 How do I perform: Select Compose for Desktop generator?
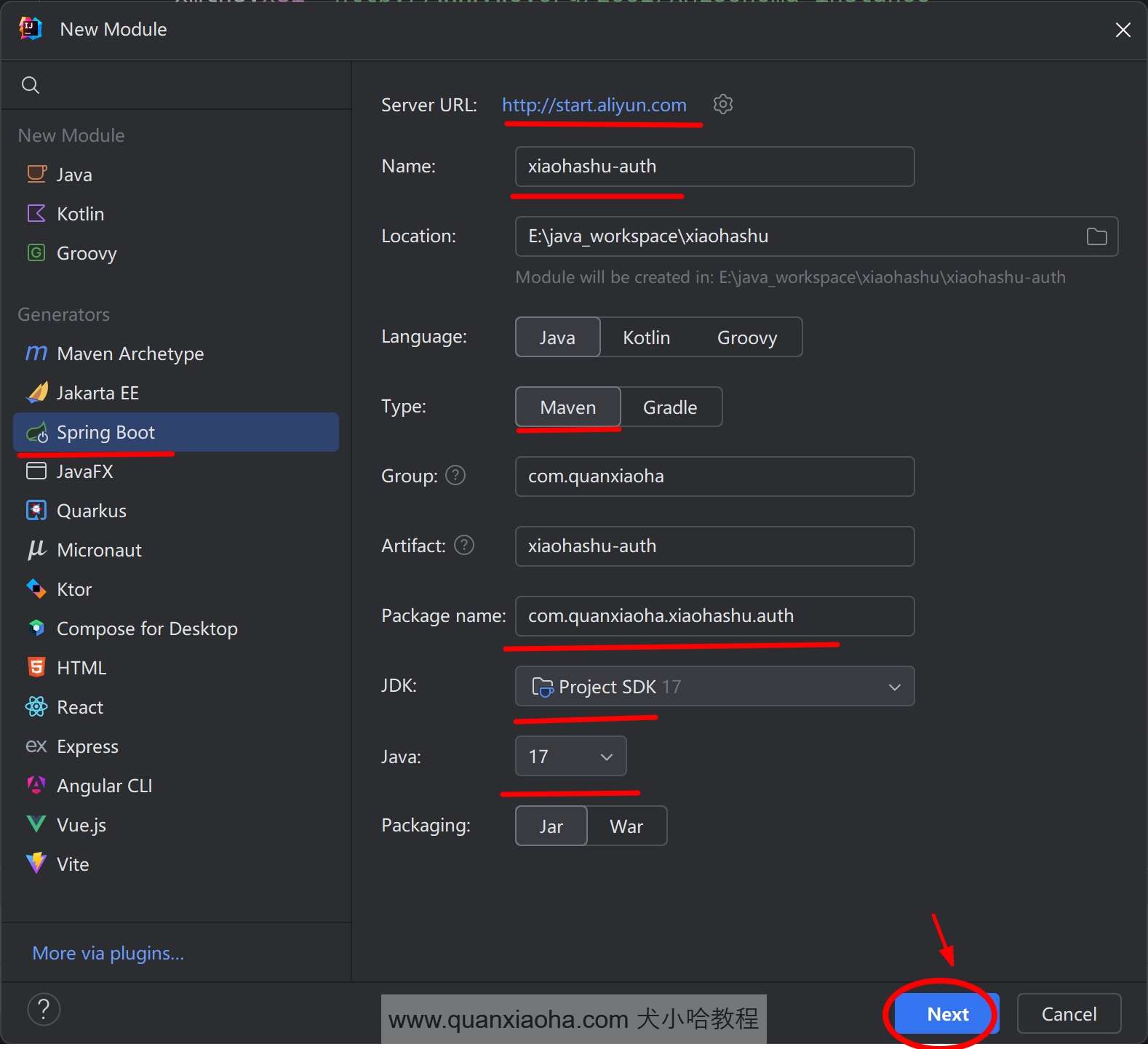point(176,629)
